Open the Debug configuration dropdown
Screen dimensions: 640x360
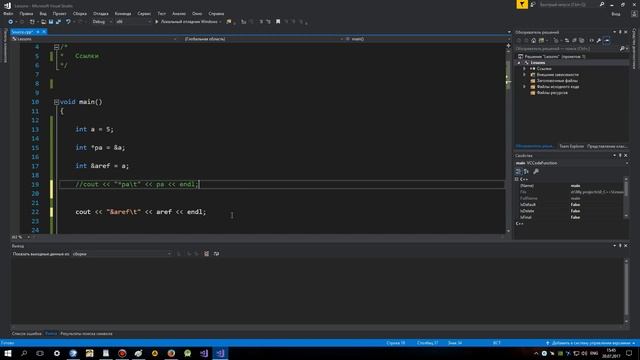[x=102, y=22]
